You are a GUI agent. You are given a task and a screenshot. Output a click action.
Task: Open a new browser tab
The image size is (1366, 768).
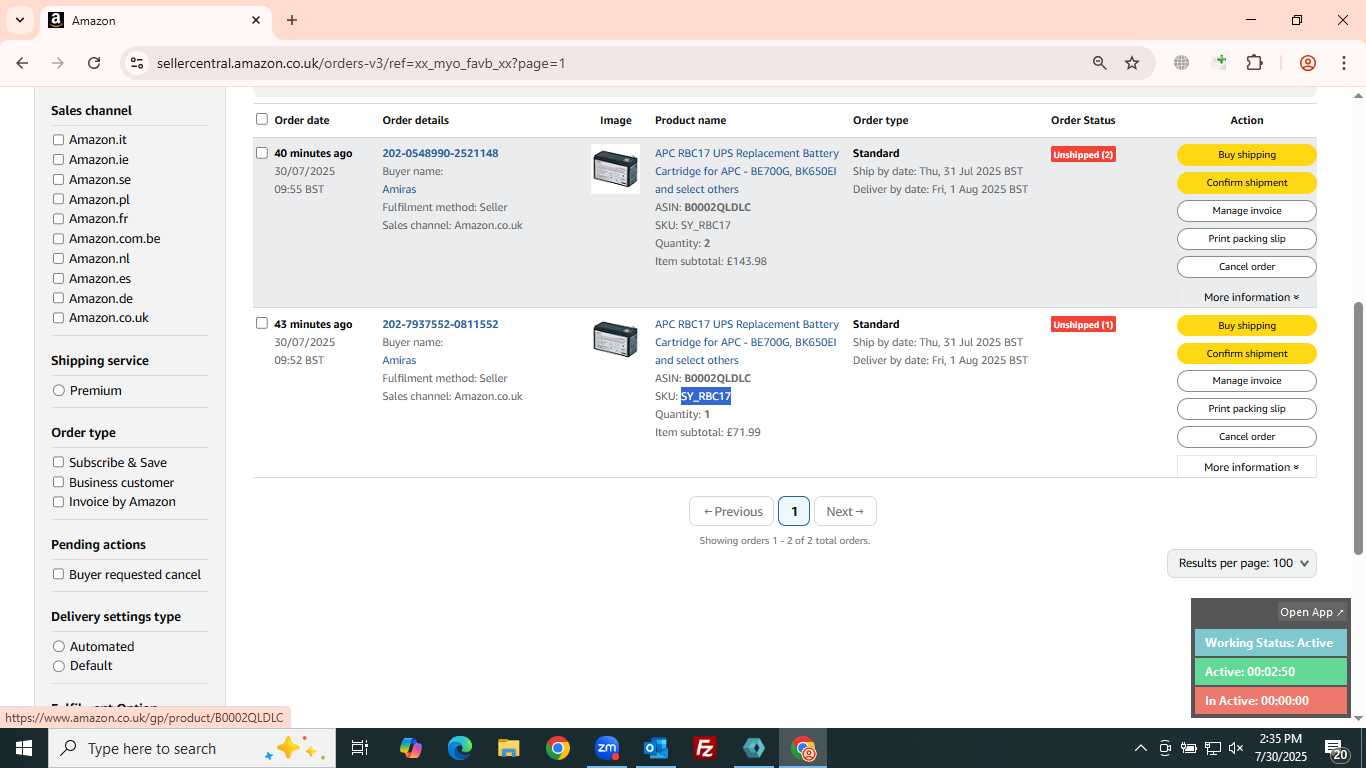[292, 20]
